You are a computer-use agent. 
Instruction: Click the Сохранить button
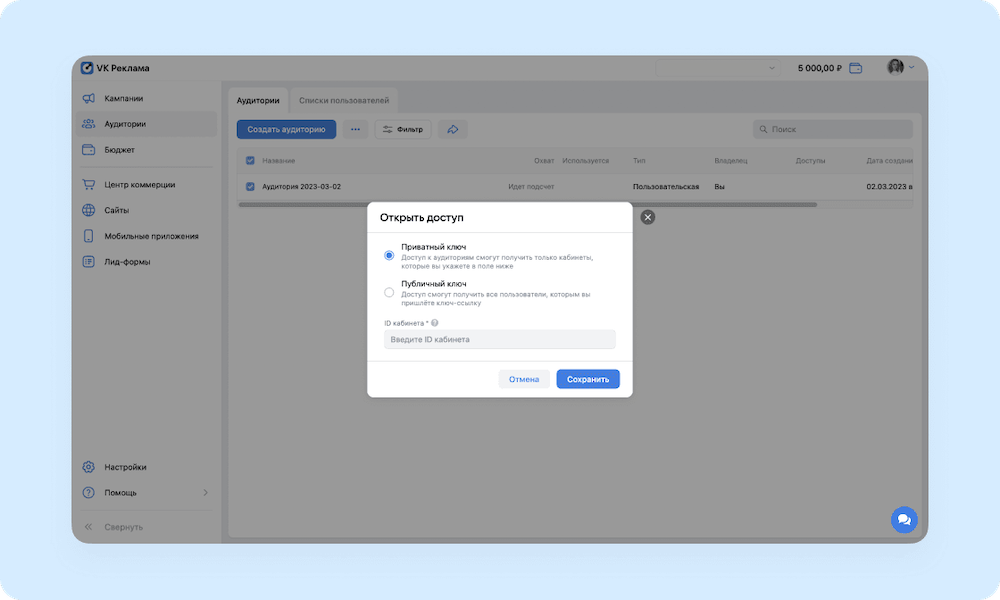(588, 379)
